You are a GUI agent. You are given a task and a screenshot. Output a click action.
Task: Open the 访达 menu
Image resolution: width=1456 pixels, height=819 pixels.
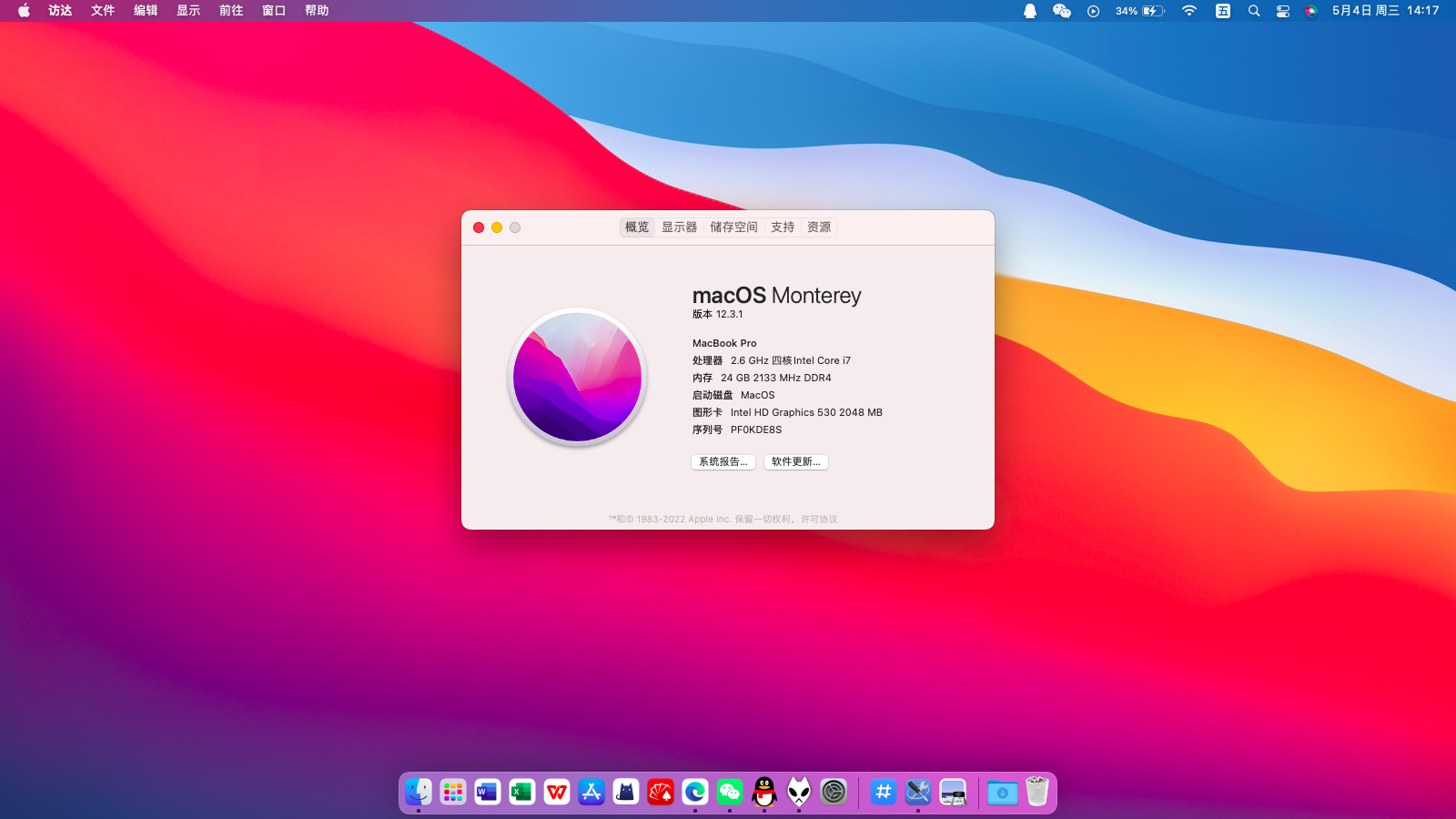click(60, 11)
